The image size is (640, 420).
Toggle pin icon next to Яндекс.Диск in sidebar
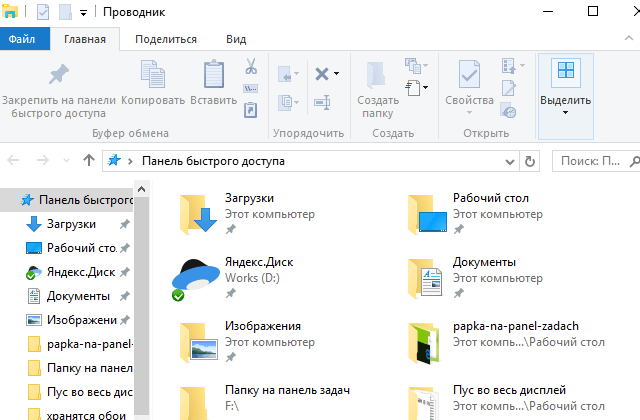click(x=125, y=272)
